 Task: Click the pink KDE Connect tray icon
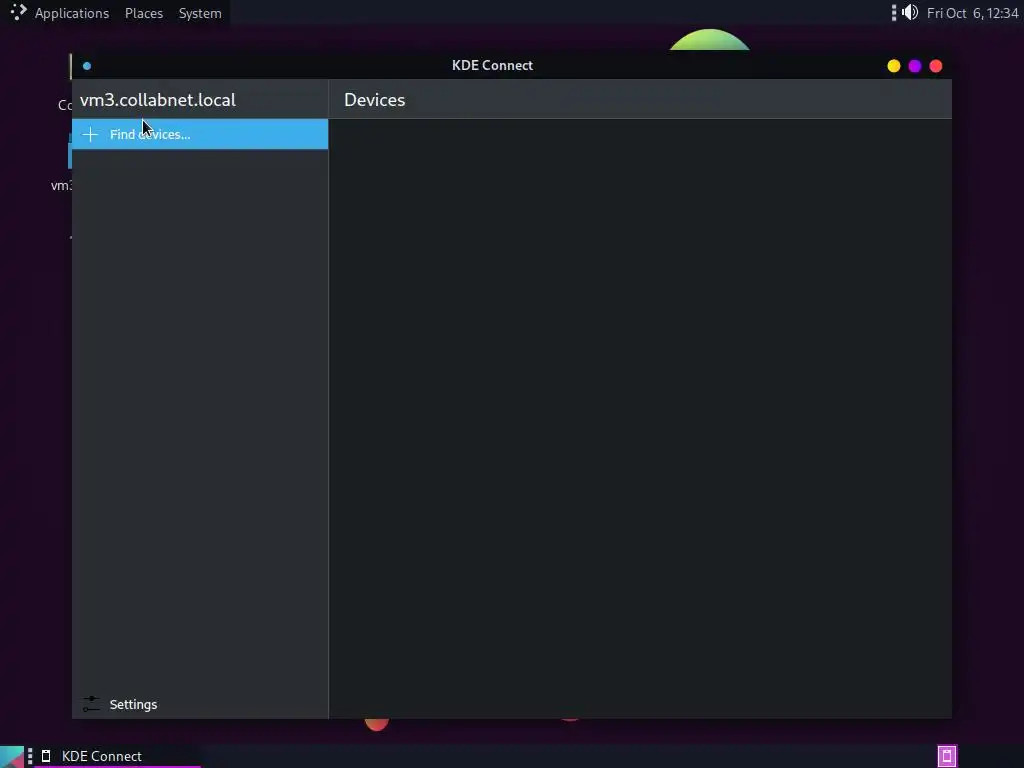click(x=947, y=756)
